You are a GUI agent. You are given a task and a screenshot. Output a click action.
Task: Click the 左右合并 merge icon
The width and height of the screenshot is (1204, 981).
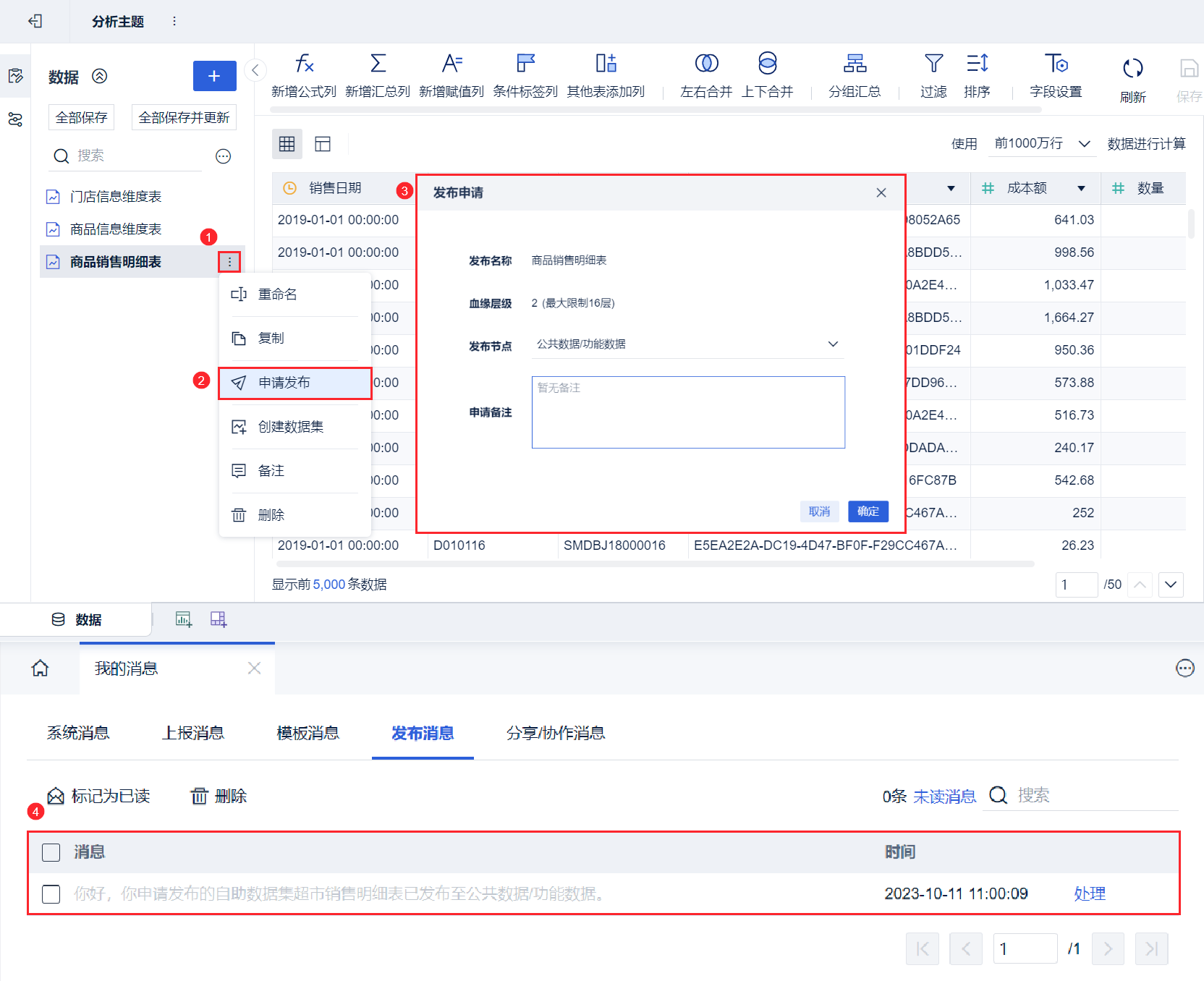coord(706,64)
